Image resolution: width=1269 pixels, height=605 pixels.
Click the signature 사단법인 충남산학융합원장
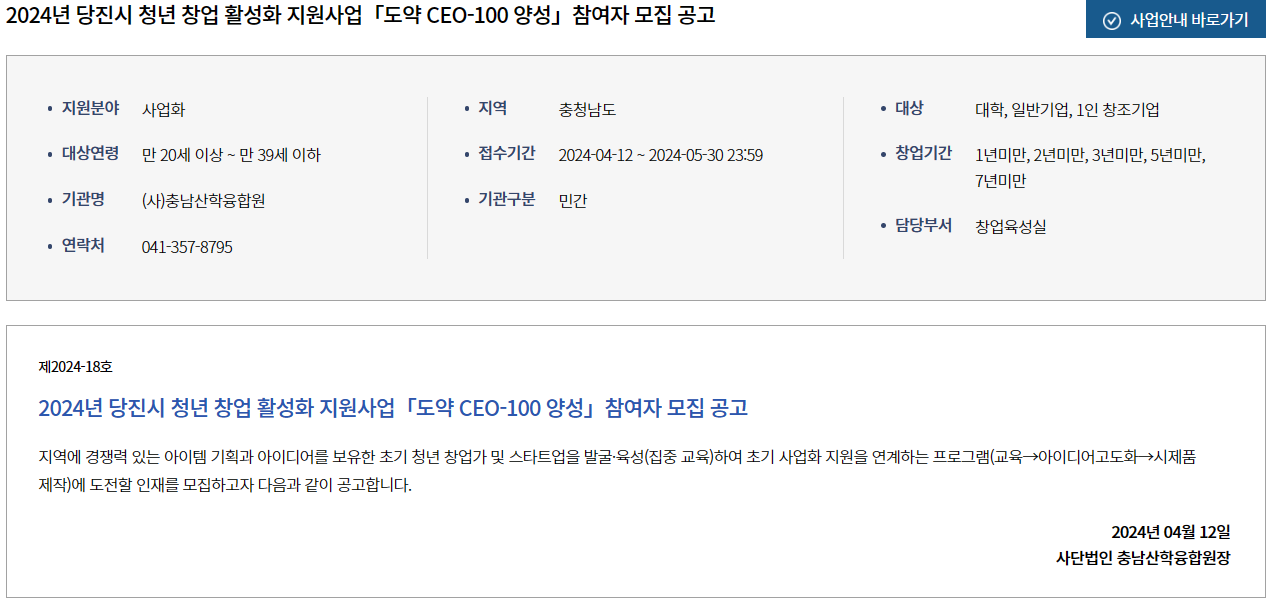point(1143,558)
